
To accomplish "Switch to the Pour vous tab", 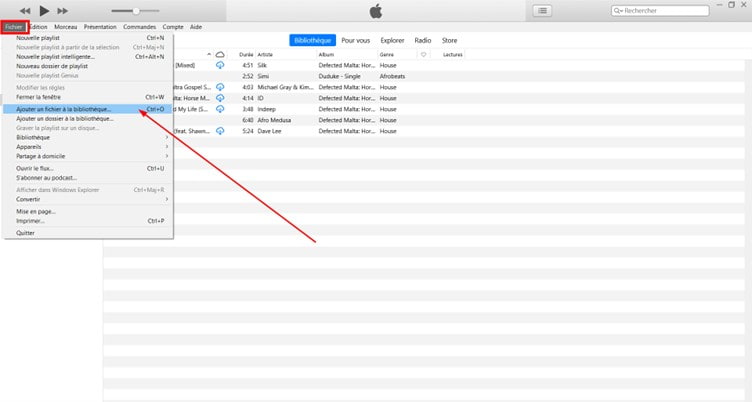I will pos(355,40).
